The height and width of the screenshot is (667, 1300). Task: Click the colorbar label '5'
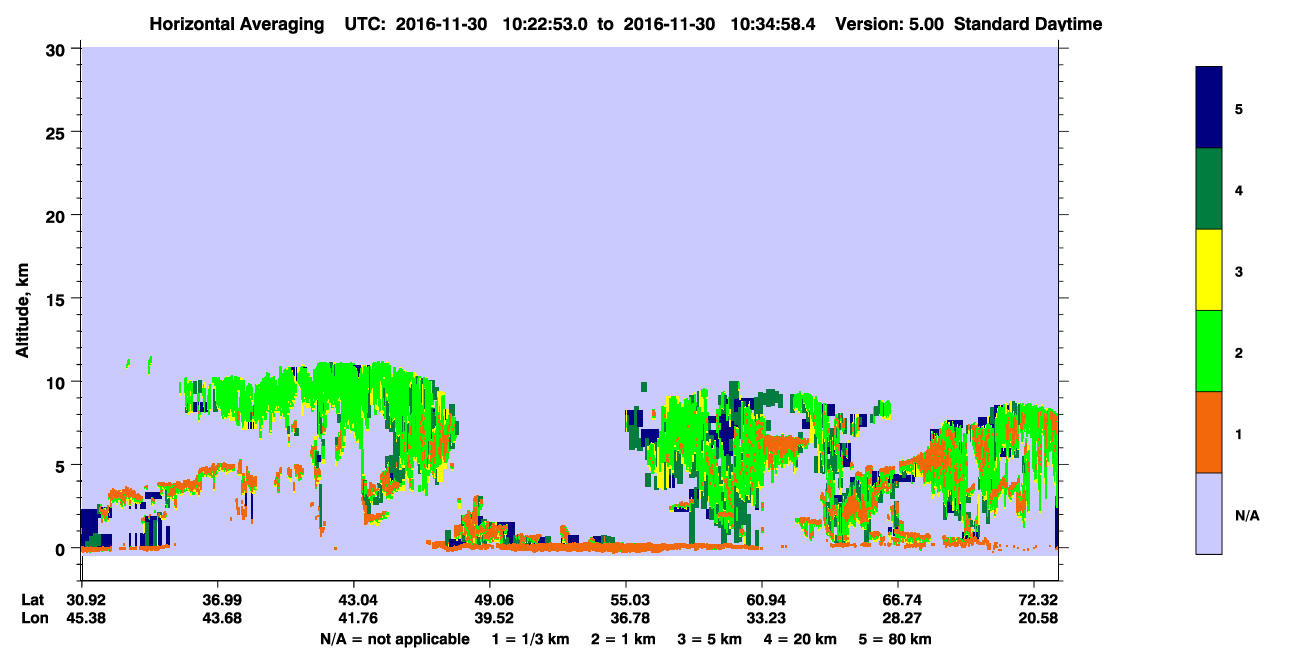tap(1239, 108)
